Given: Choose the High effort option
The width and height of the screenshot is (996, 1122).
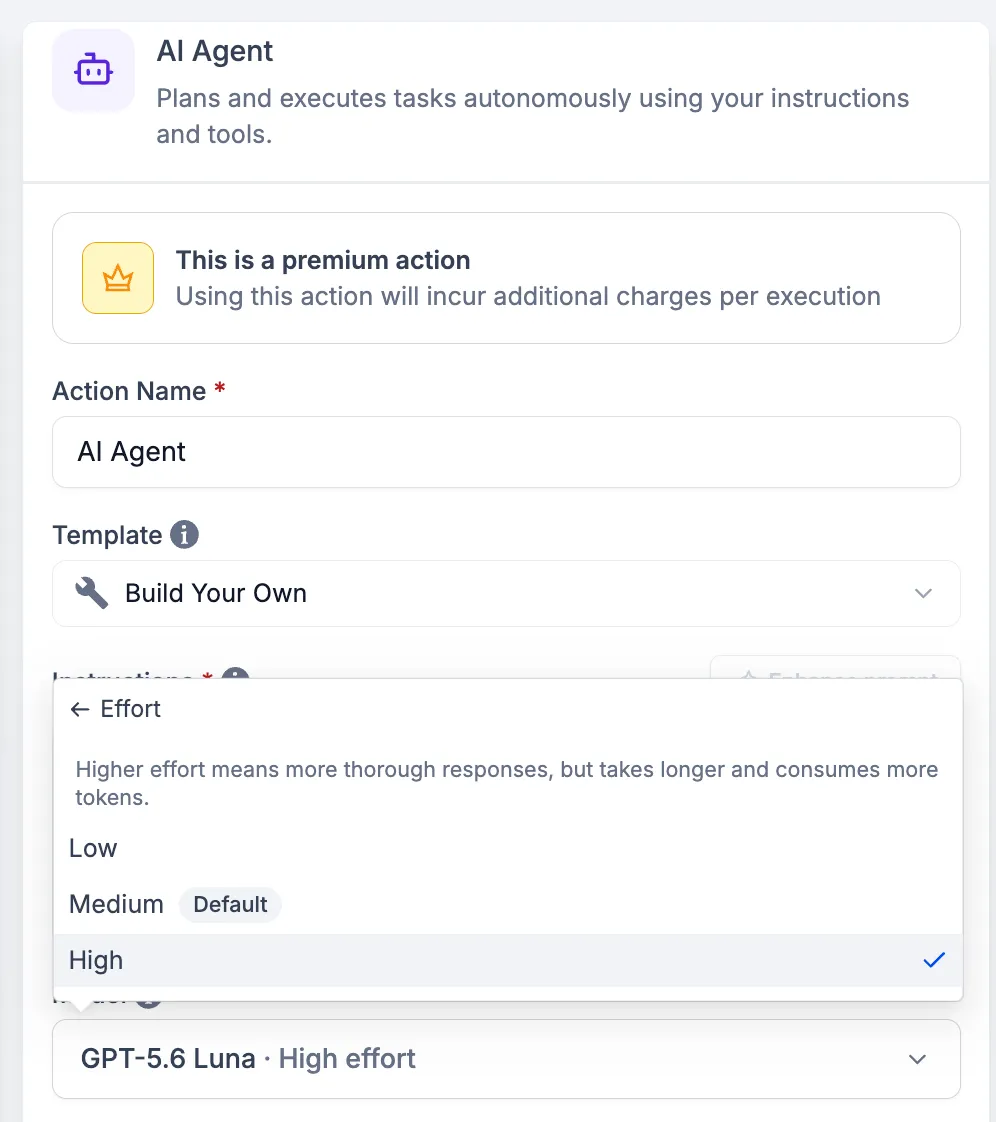Looking at the screenshot, I should coord(508,960).
